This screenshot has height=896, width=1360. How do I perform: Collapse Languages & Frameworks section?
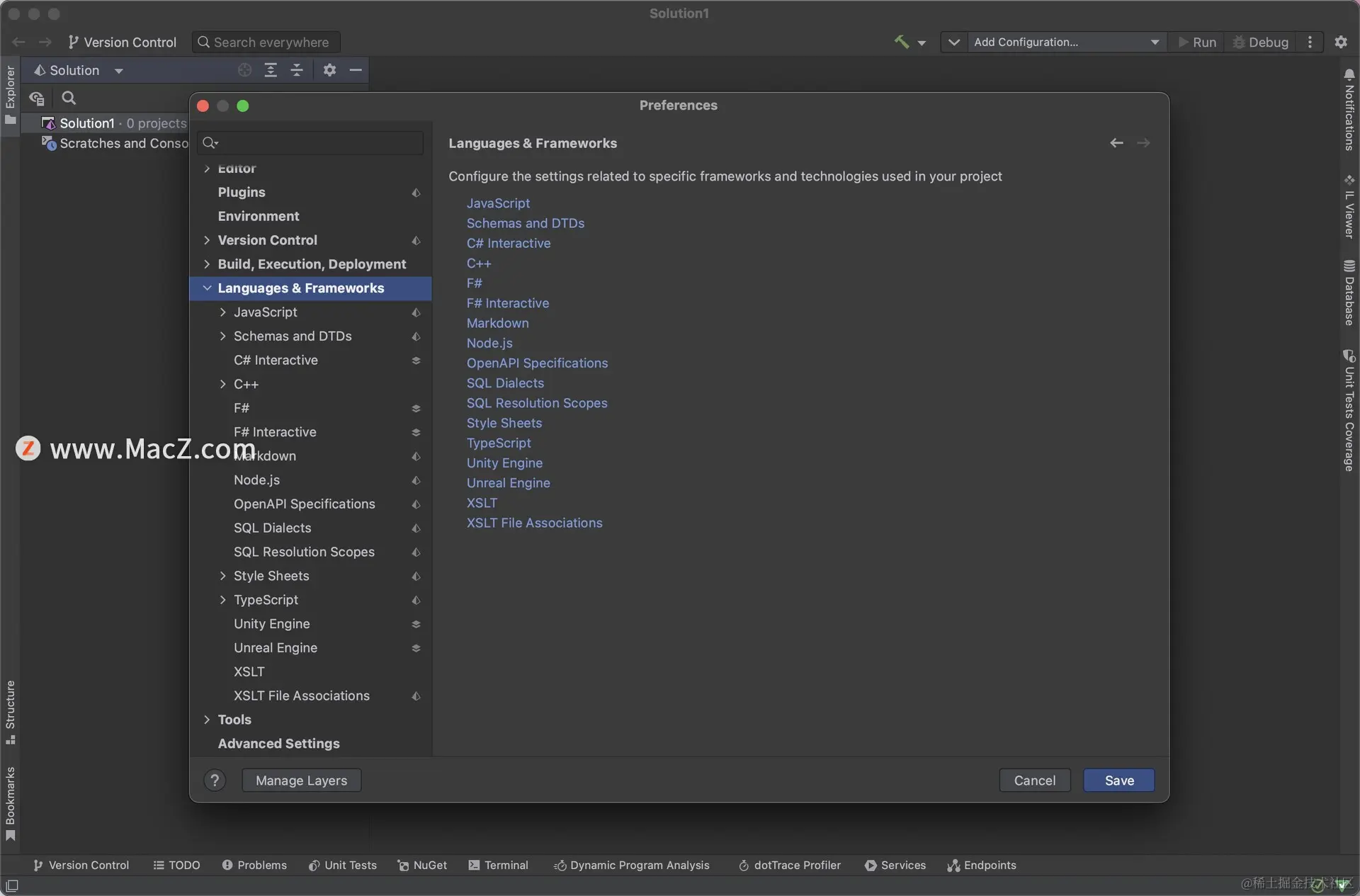point(207,288)
